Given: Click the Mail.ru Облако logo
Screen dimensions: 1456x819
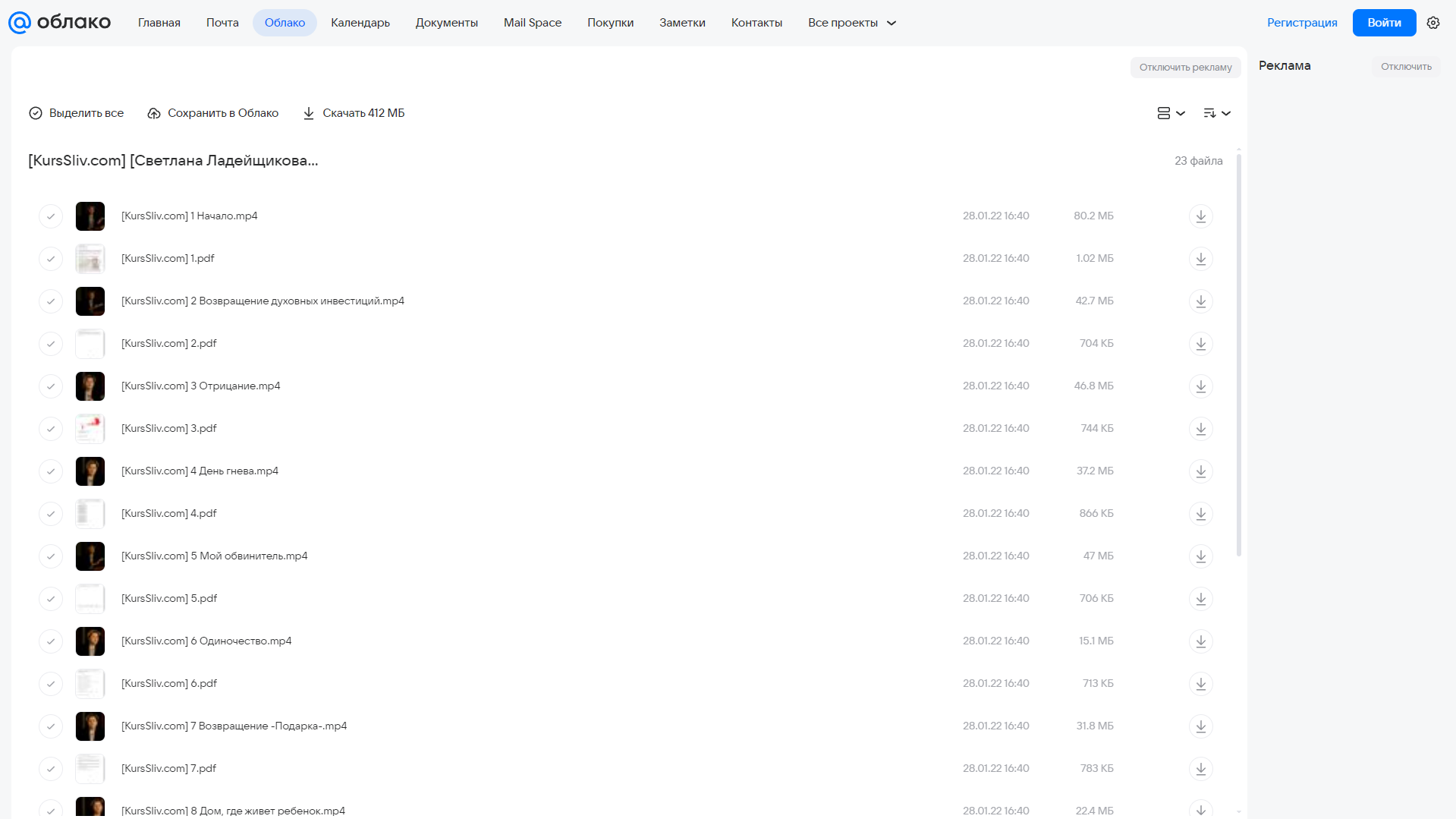Looking at the screenshot, I should (59, 23).
